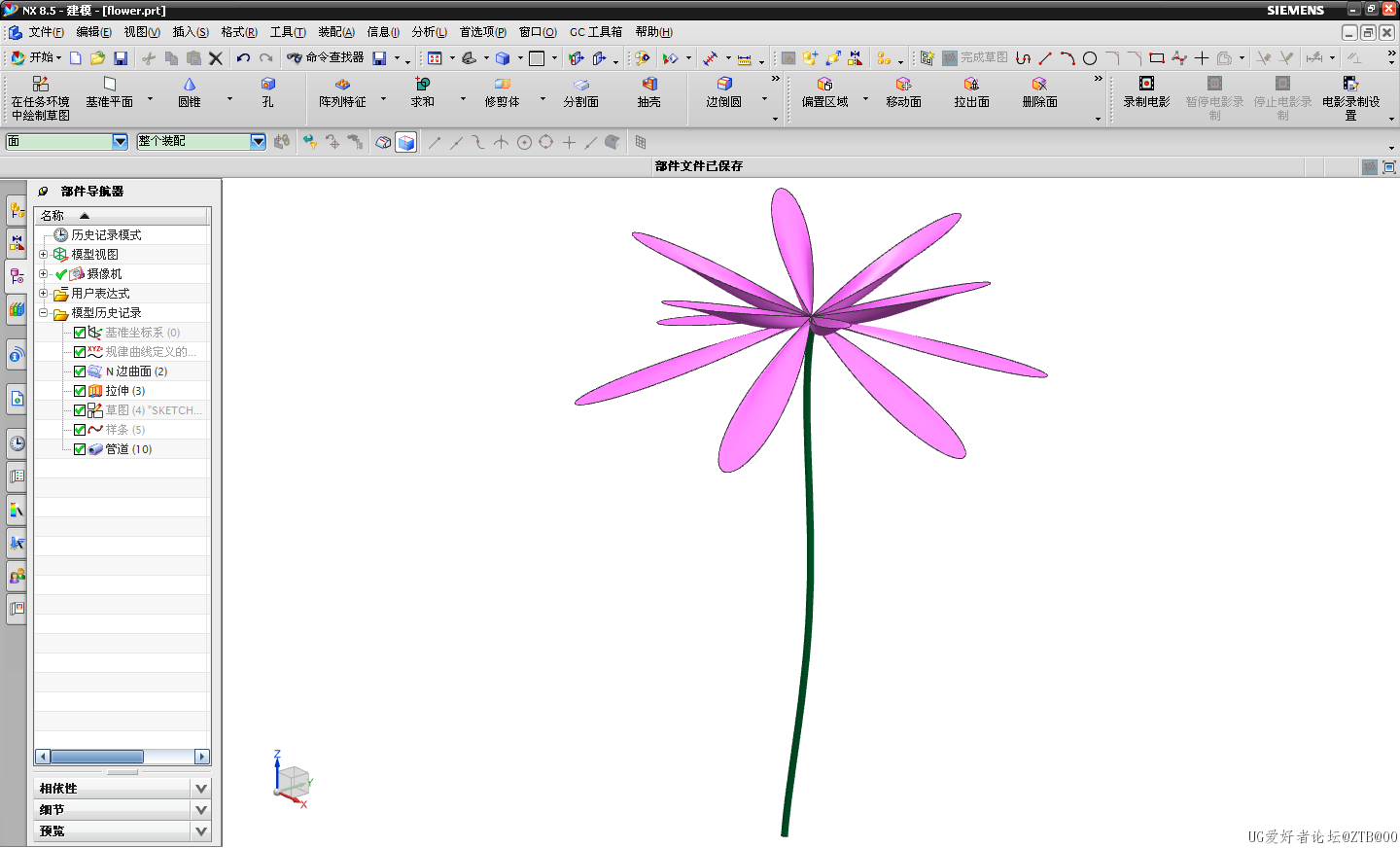The height and width of the screenshot is (848, 1400).
Task: Open the 文件(F) menu
Action: pyautogui.click(x=46, y=32)
